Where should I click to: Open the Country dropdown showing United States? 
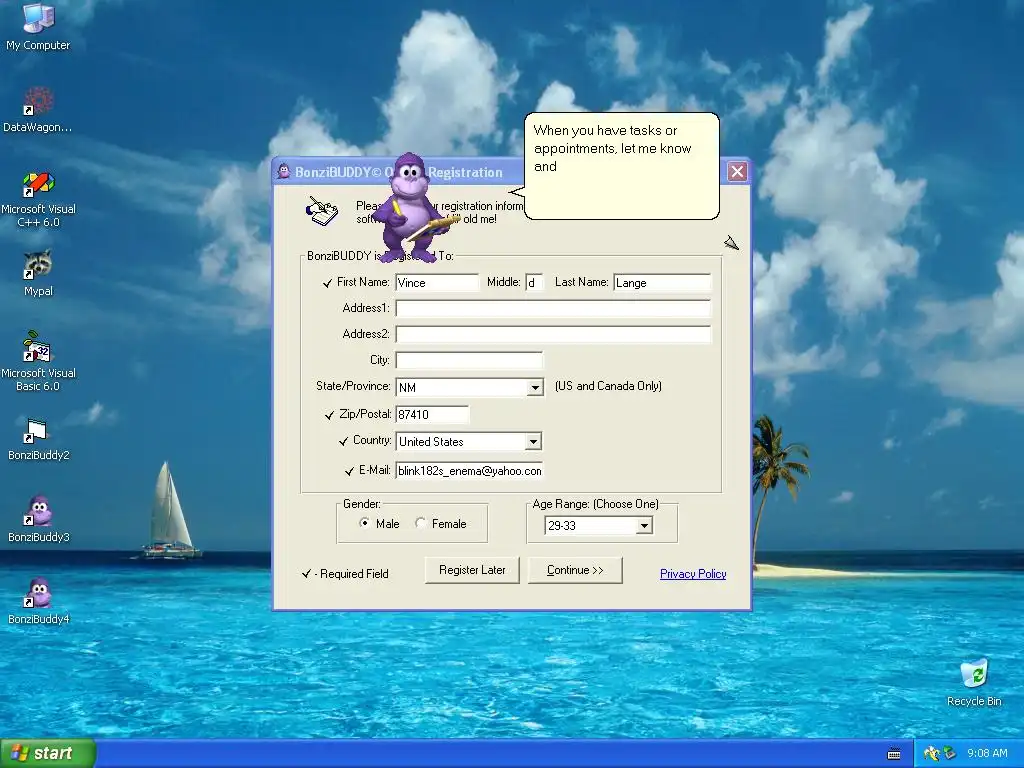coord(534,441)
